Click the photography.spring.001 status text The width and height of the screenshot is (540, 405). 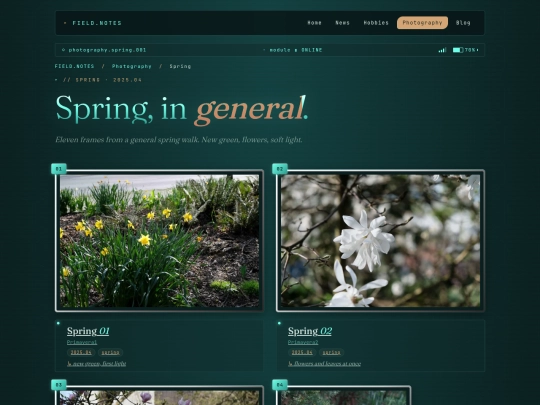(104, 50)
